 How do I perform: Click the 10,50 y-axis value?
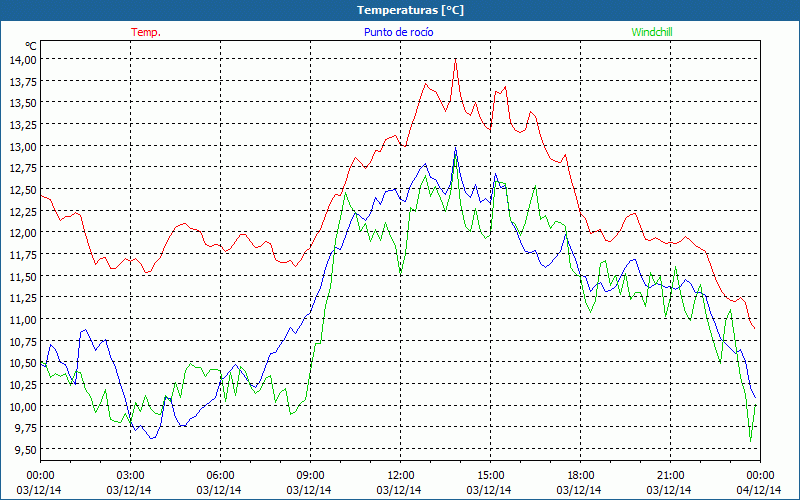(x=23, y=363)
